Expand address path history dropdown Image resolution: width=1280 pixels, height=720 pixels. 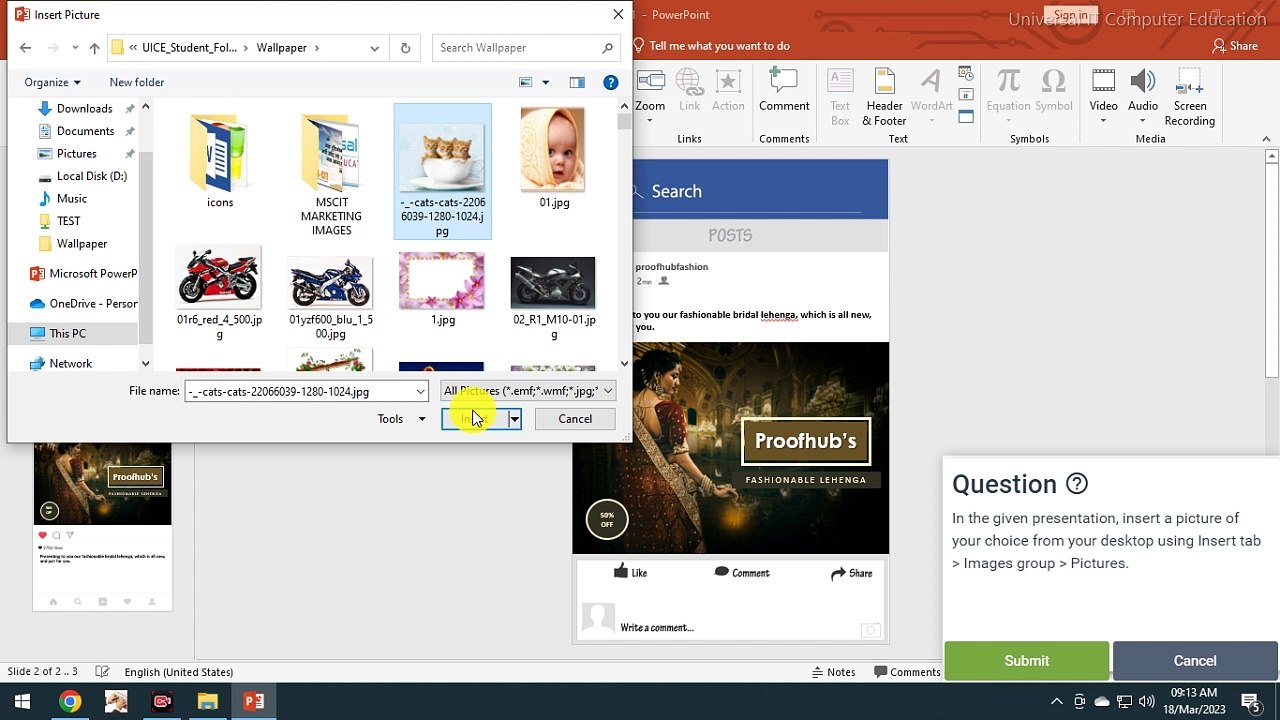[x=374, y=48]
